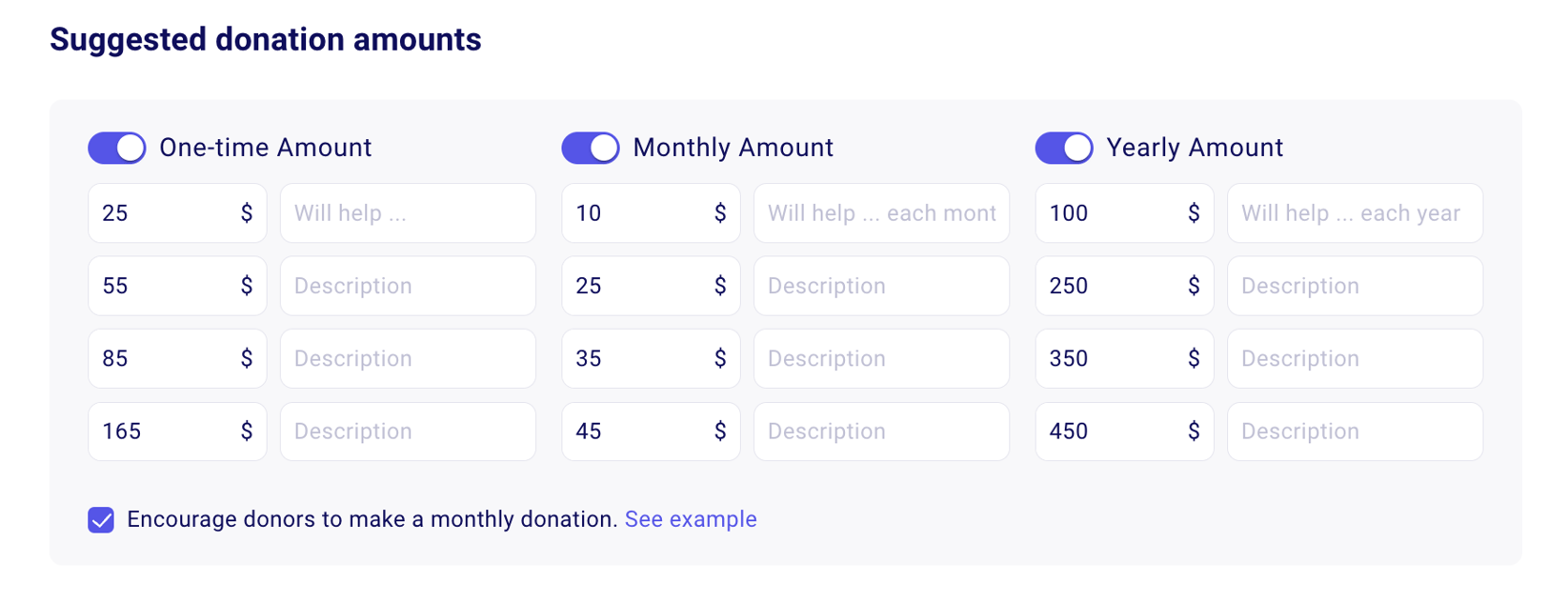Select the 55 dollar one-time amount field

pos(162,286)
